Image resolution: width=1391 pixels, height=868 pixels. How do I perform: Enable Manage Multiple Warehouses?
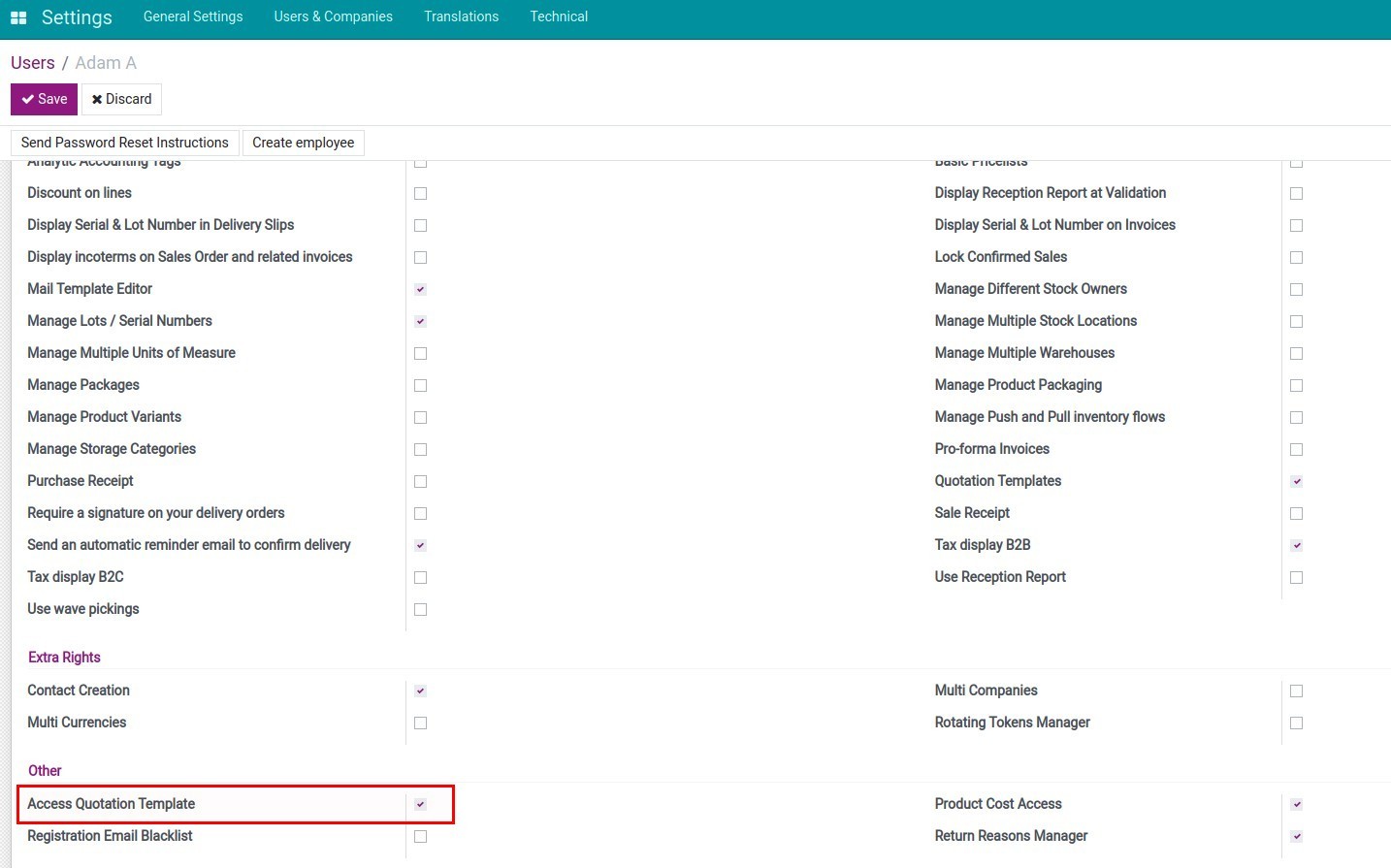pos(1297,353)
